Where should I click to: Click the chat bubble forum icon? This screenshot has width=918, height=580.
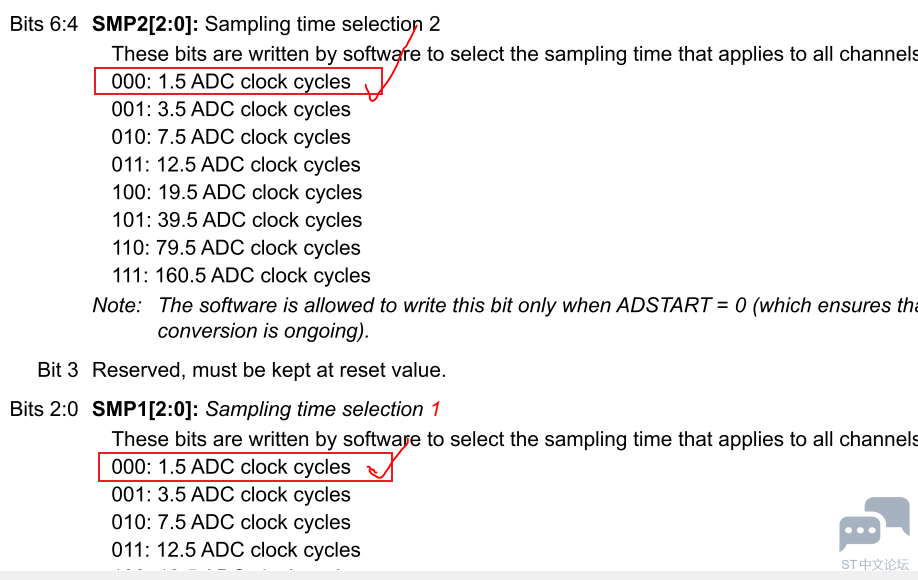tap(875, 524)
